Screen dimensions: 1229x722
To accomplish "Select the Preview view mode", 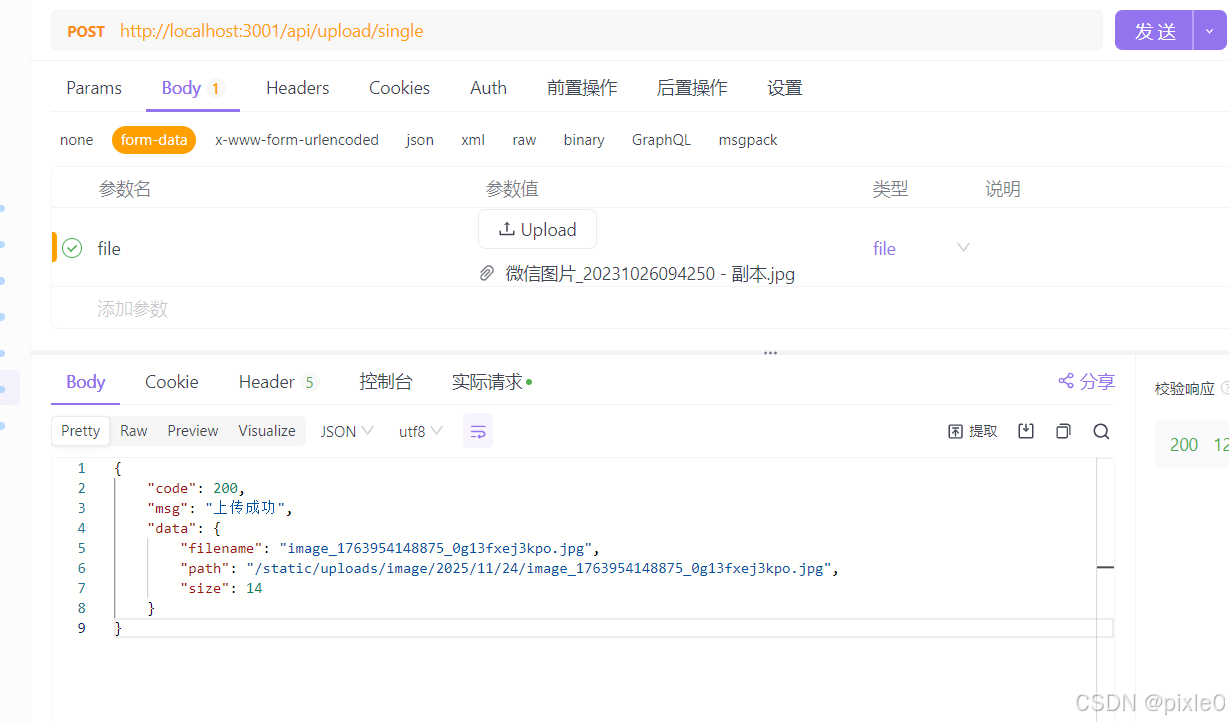I will tap(193, 431).
